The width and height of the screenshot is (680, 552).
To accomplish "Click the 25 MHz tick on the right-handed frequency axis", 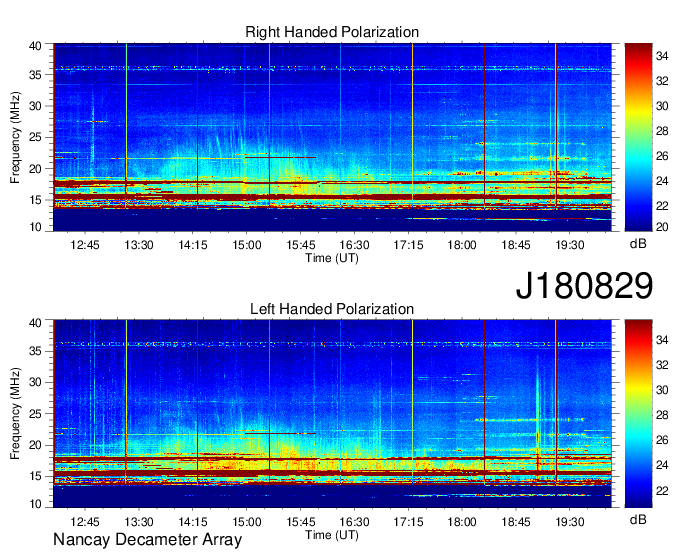I will click(x=36, y=137).
